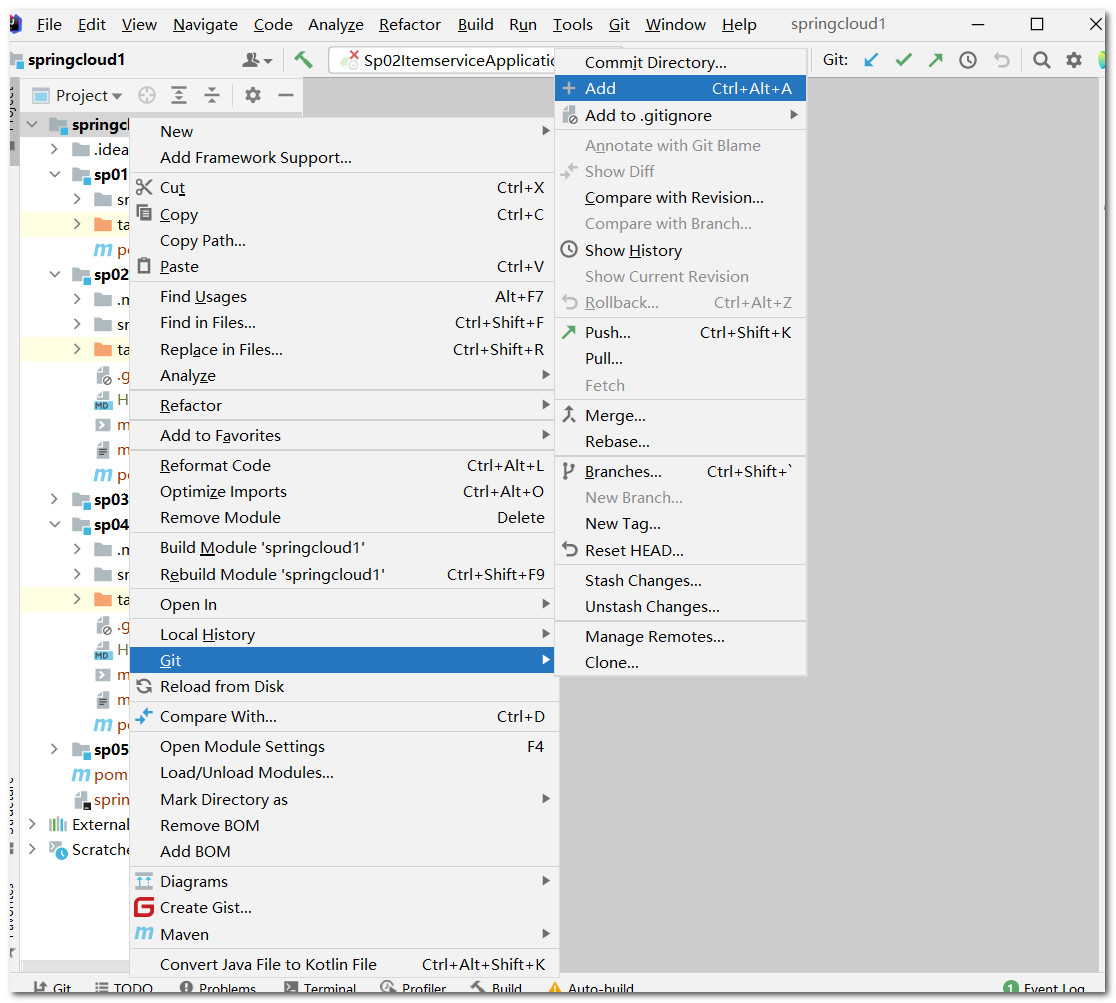The height and width of the screenshot is (1003, 1116).
Task: Choose Unstash Changes...
Action: click(x=680, y=606)
